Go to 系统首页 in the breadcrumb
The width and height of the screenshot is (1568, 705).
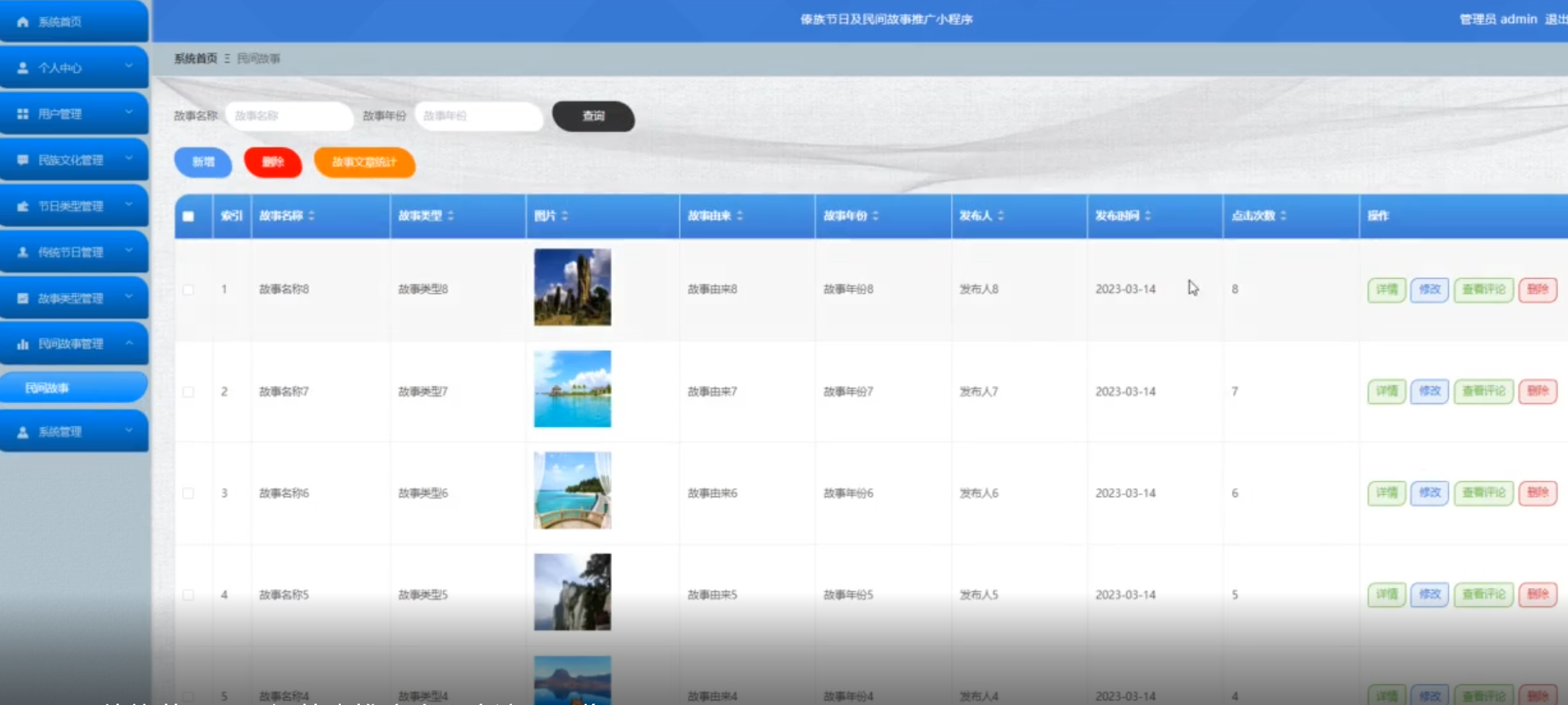(195, 58)
